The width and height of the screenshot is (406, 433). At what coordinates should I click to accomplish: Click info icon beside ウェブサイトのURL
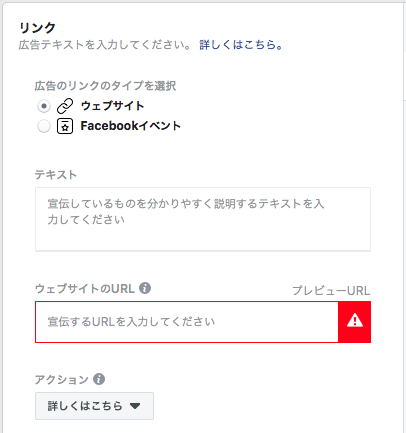pyautogui.click(x=145, y=288)
